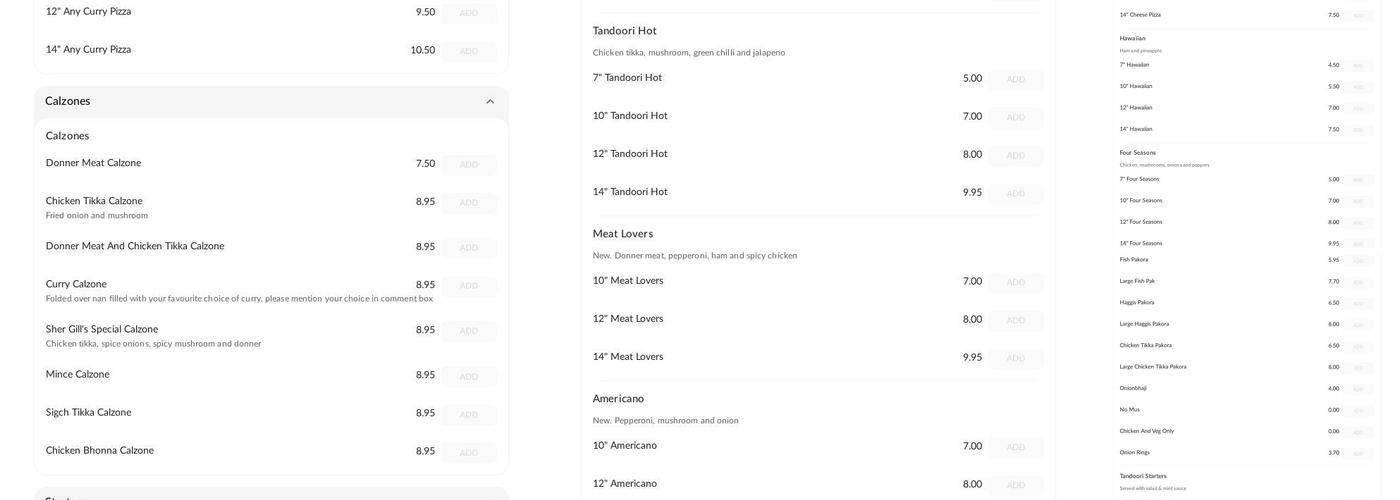Add 14" Meat Lovers pizza
This screenshot has height=500, width=1400.
[x=1015, y=358]
